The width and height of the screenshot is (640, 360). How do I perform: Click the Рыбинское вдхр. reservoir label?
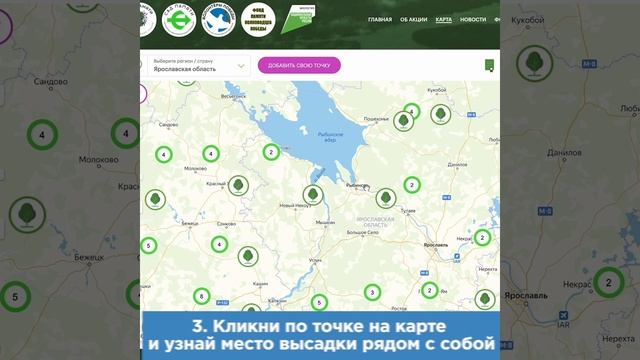pos(330,137)
